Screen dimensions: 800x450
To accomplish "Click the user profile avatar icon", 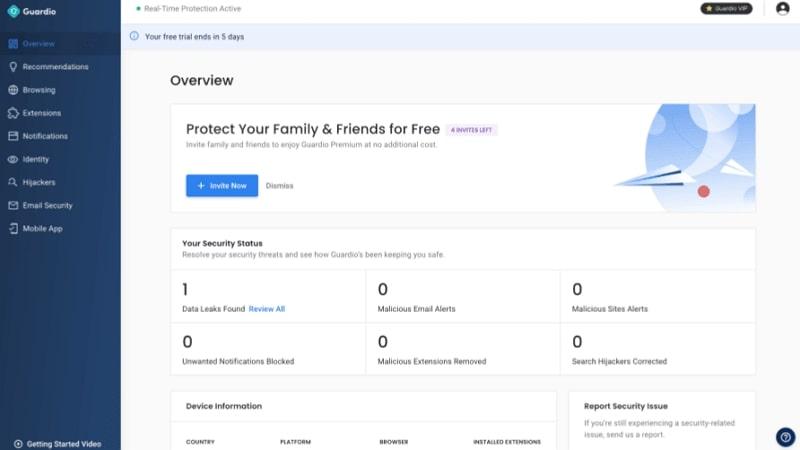I will coord(782,9).
